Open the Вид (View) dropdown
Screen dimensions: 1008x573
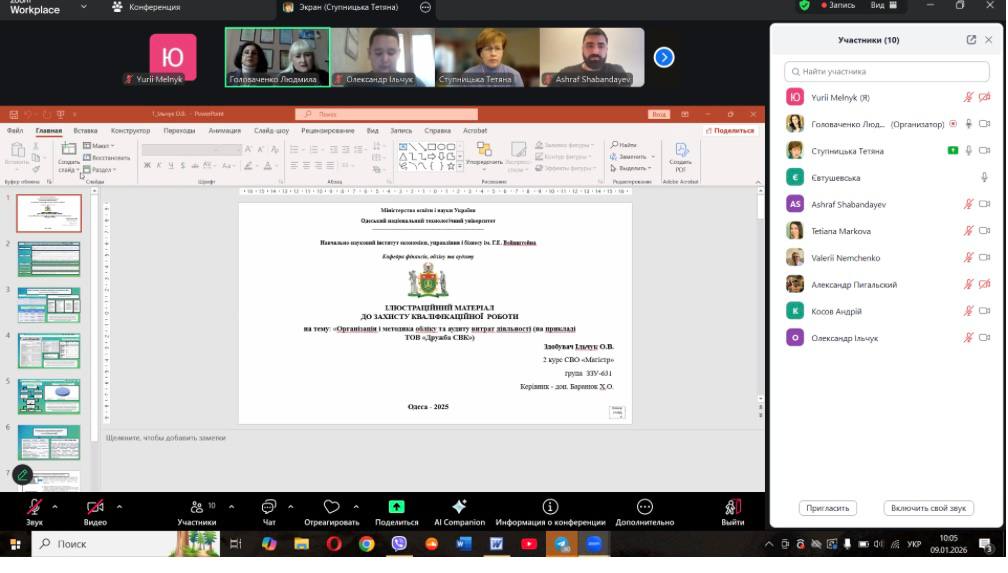[x=883, y=6]
